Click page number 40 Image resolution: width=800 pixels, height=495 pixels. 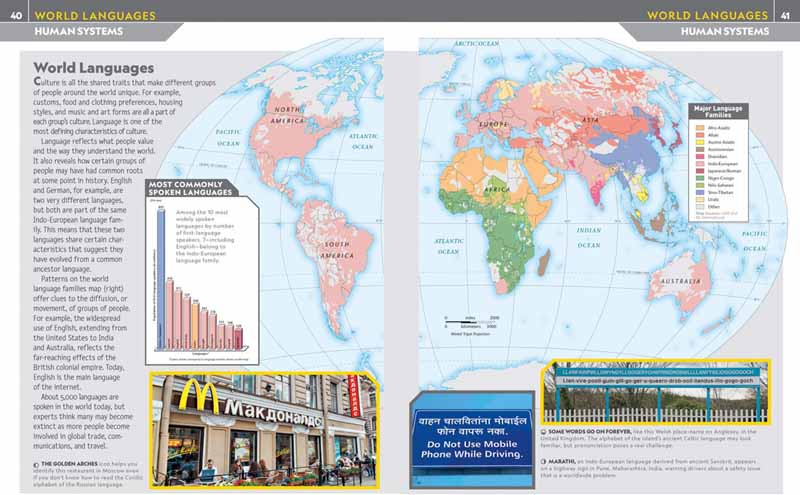(x=16, y=15)
